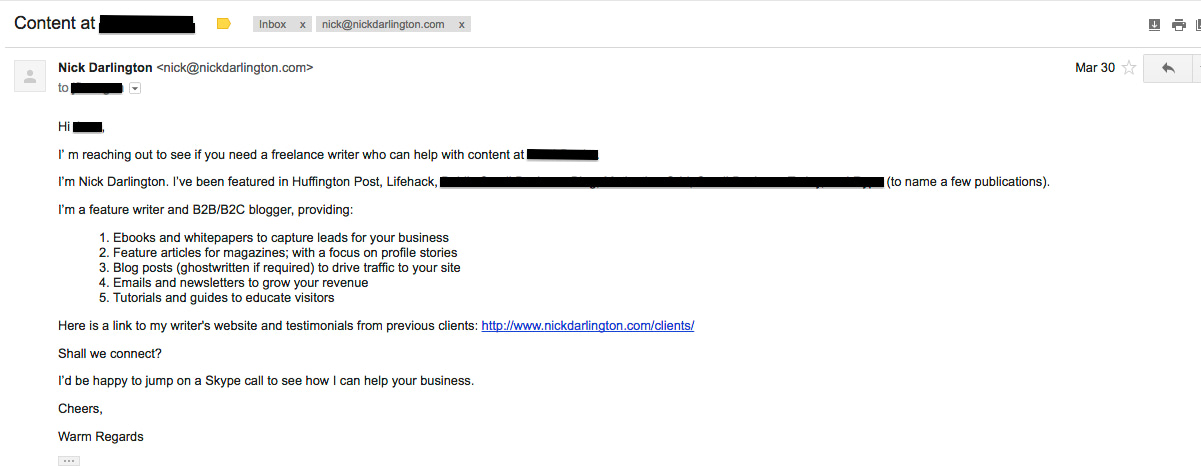1201x475 pixels.
Task: Open the nick@nickdarlington.com label
Action: 383,24
